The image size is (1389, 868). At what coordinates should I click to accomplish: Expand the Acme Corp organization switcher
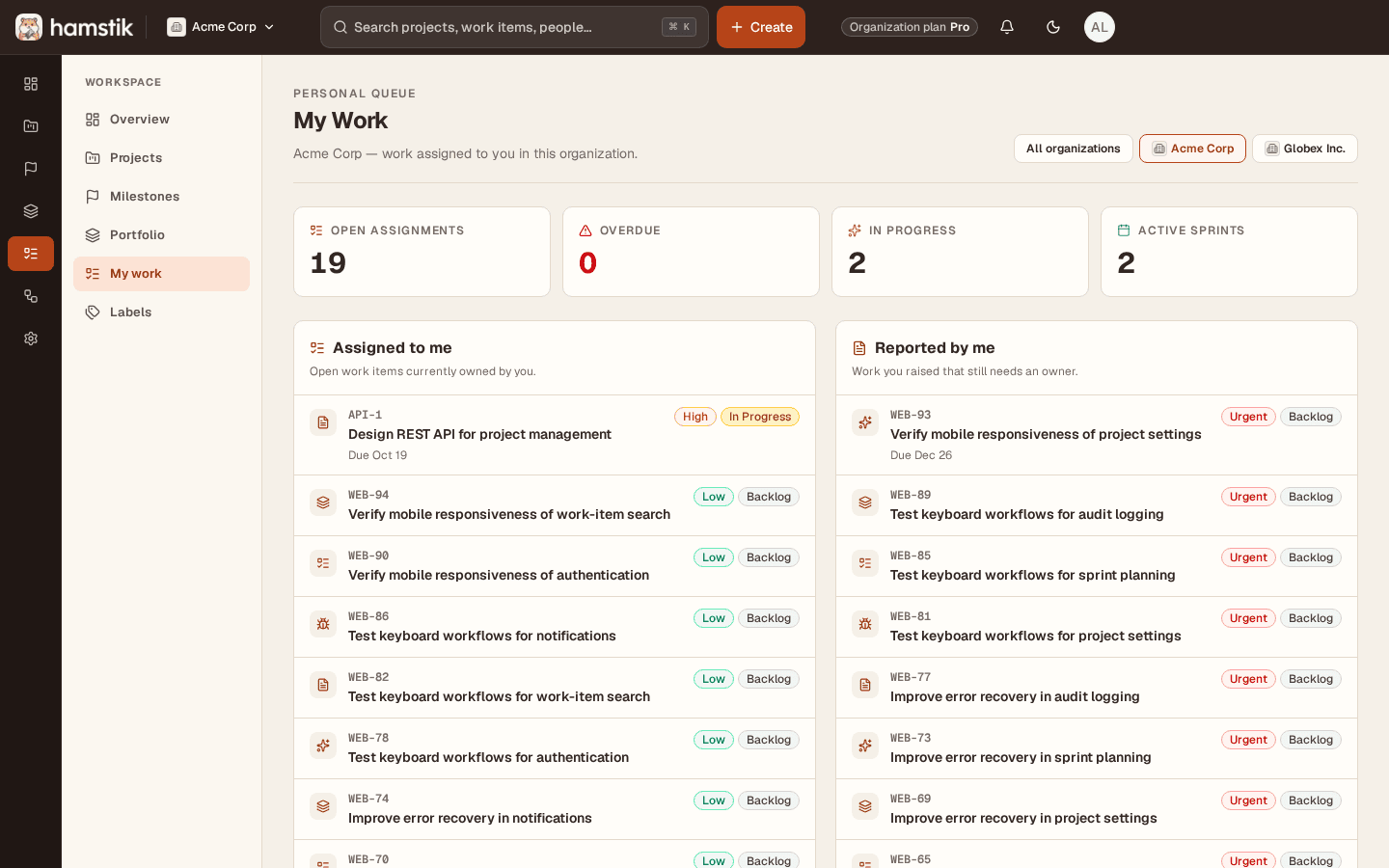221,27
